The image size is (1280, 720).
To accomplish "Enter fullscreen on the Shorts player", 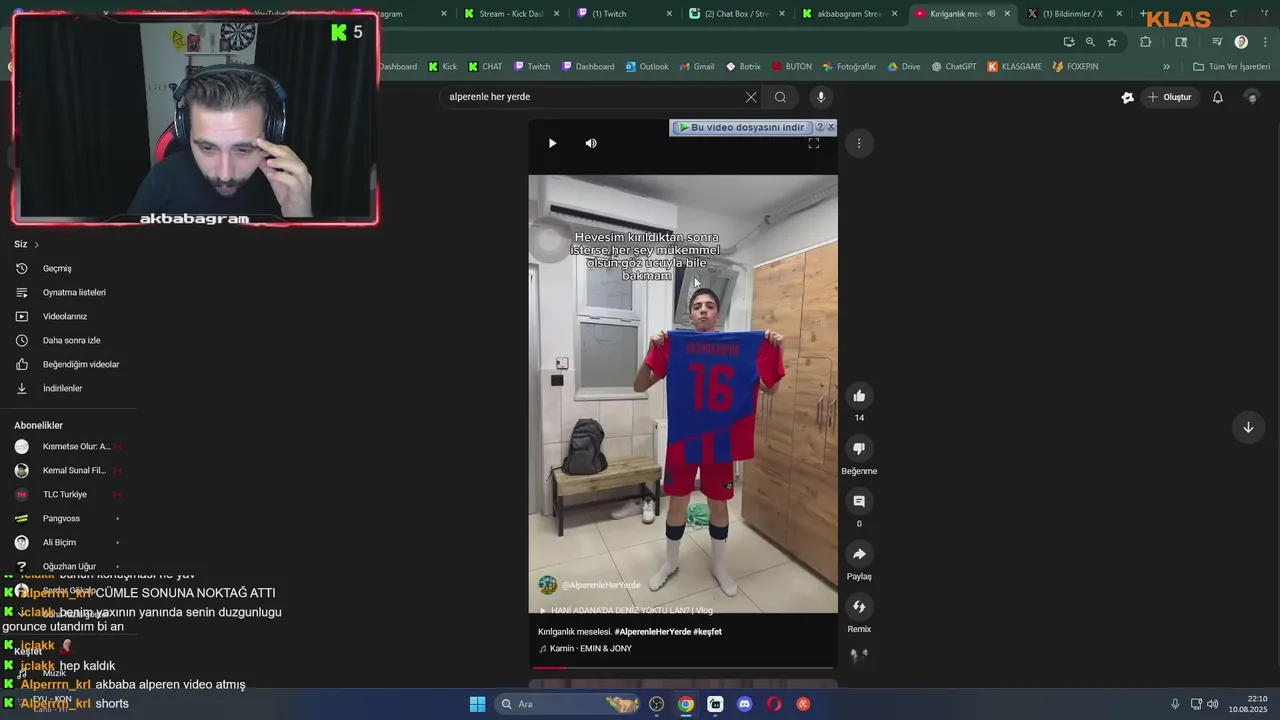I will click(814, 143).
